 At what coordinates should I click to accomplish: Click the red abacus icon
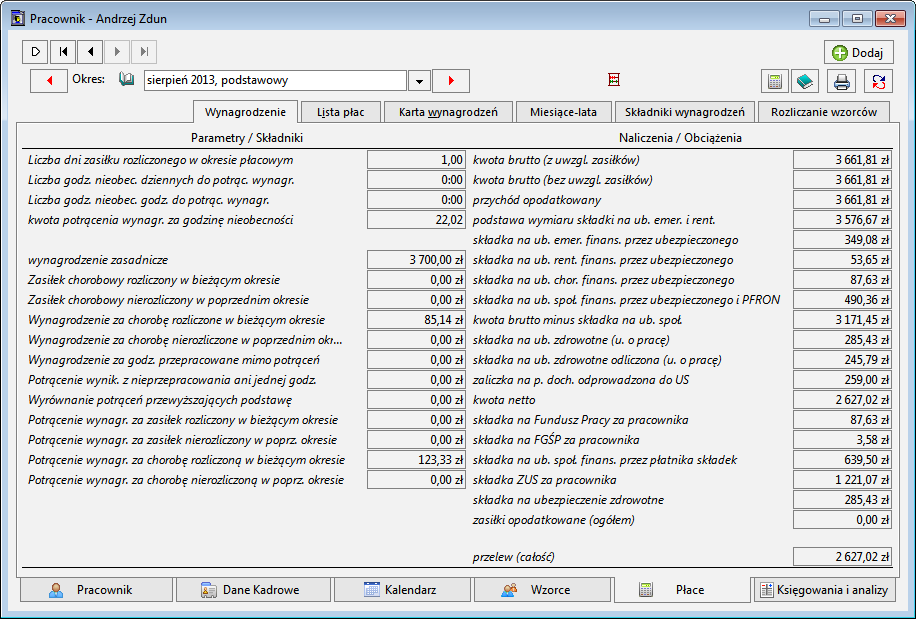tap(613, 79)
